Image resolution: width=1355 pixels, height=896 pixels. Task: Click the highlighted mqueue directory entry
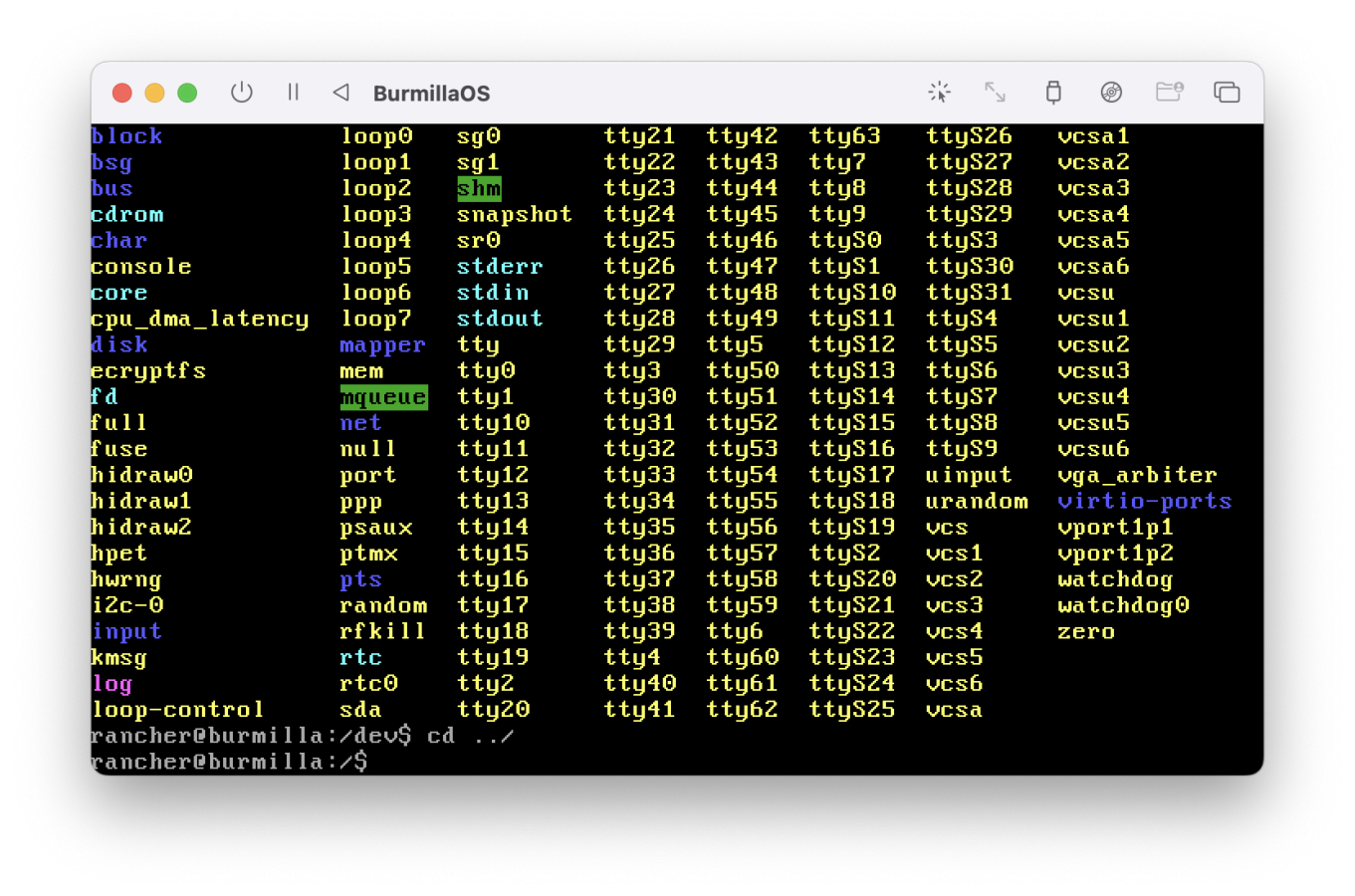pyautogui.click(x=383, y=397)
